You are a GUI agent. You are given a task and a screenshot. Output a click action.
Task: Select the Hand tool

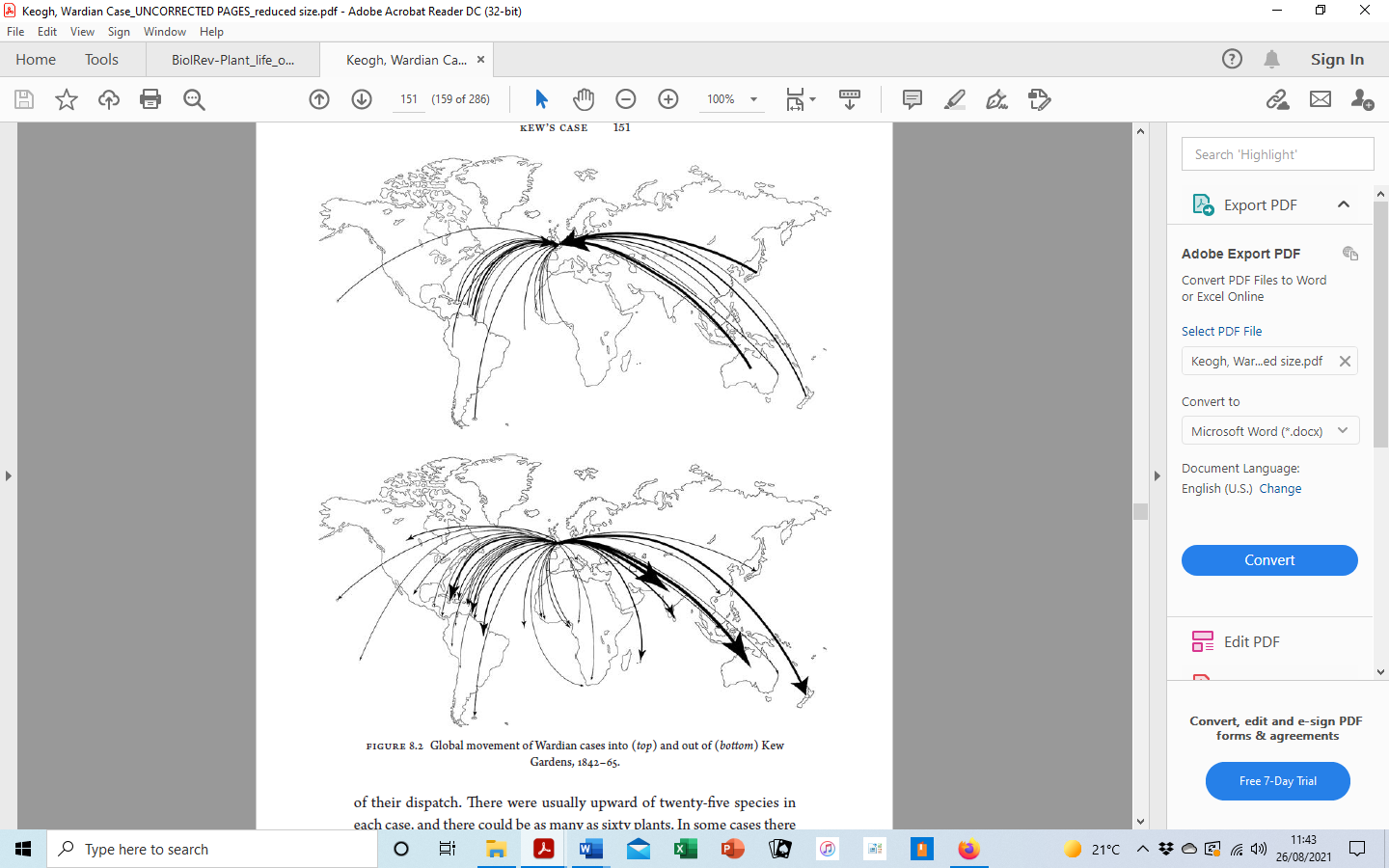[x=583, y=99]
